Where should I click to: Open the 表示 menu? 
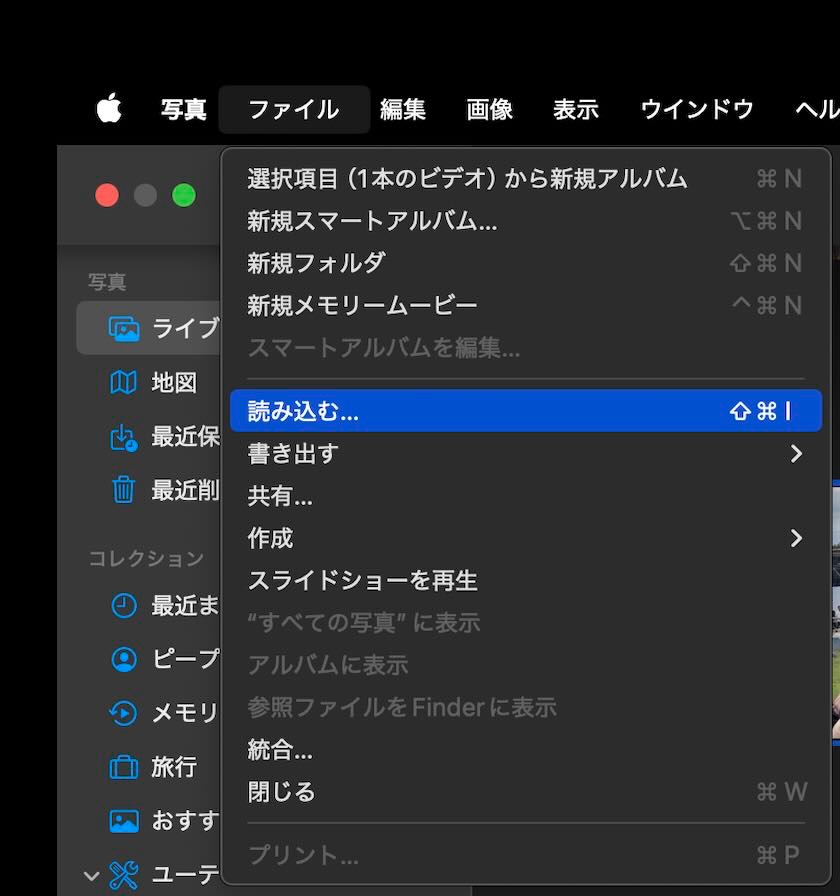575,109
